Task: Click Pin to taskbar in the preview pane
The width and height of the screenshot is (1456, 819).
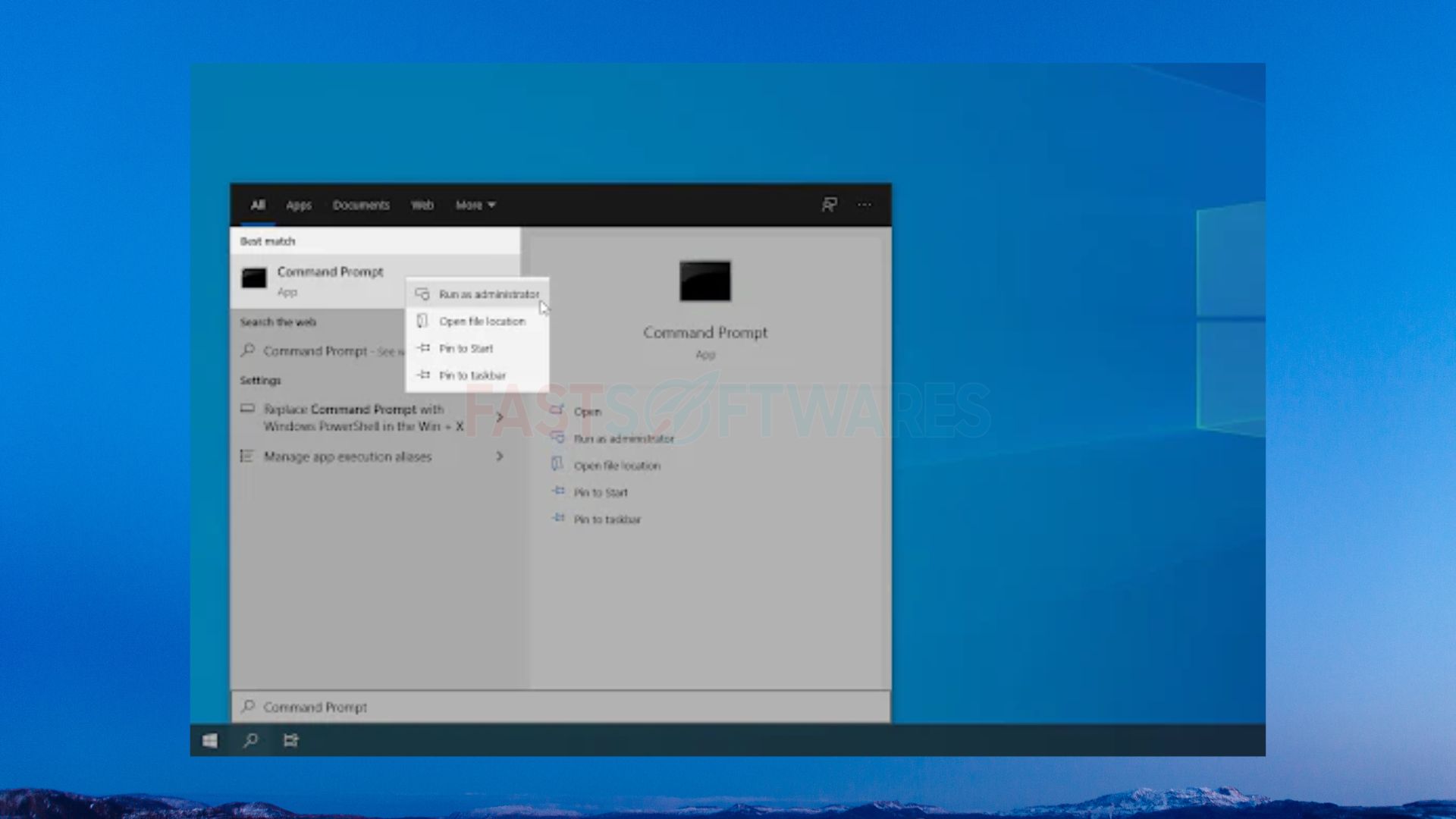Action: click(x=607, y=519)
